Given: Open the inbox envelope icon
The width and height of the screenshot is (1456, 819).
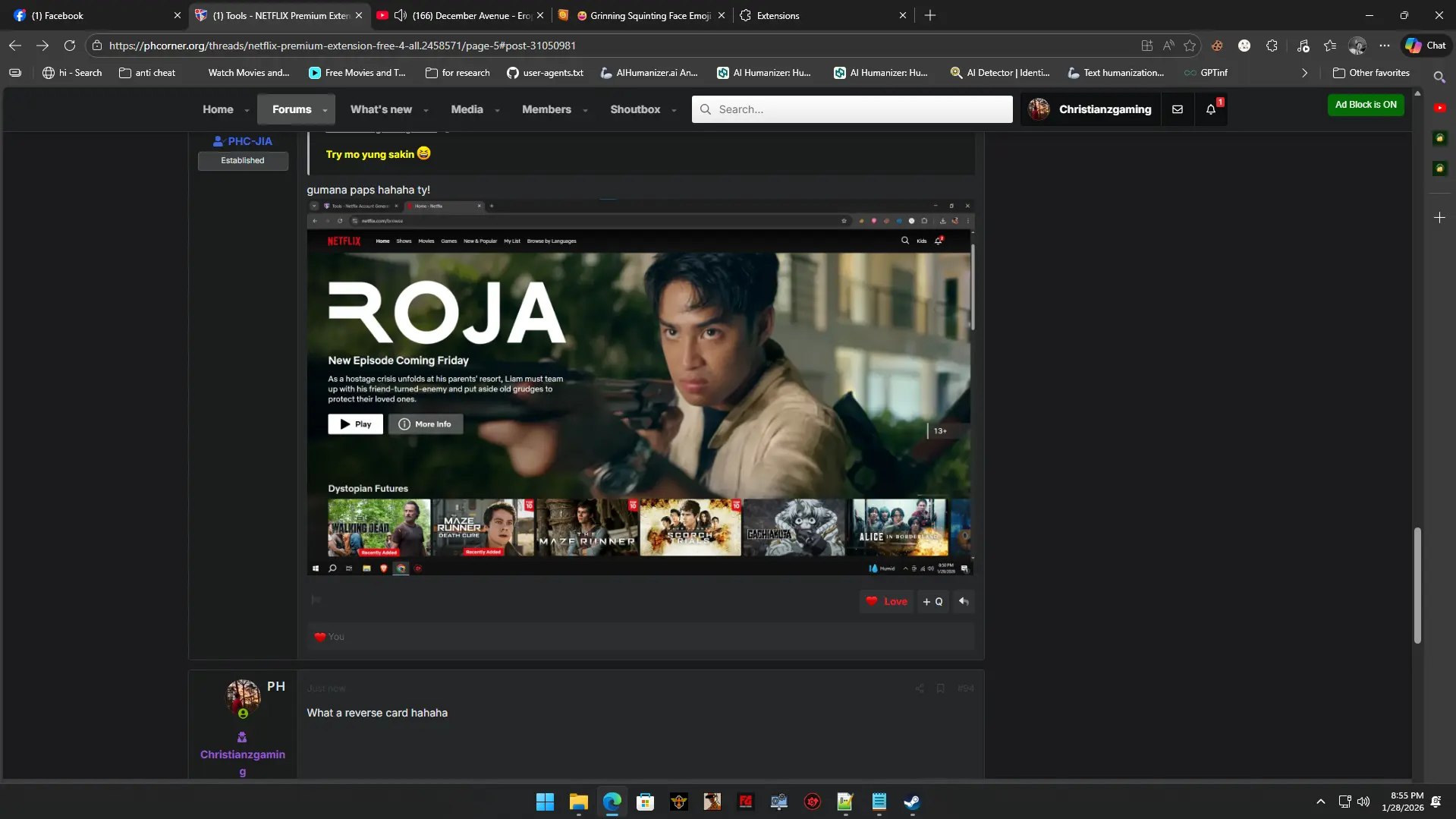Looking at the screenshot, I should [x=1178, y=109].
